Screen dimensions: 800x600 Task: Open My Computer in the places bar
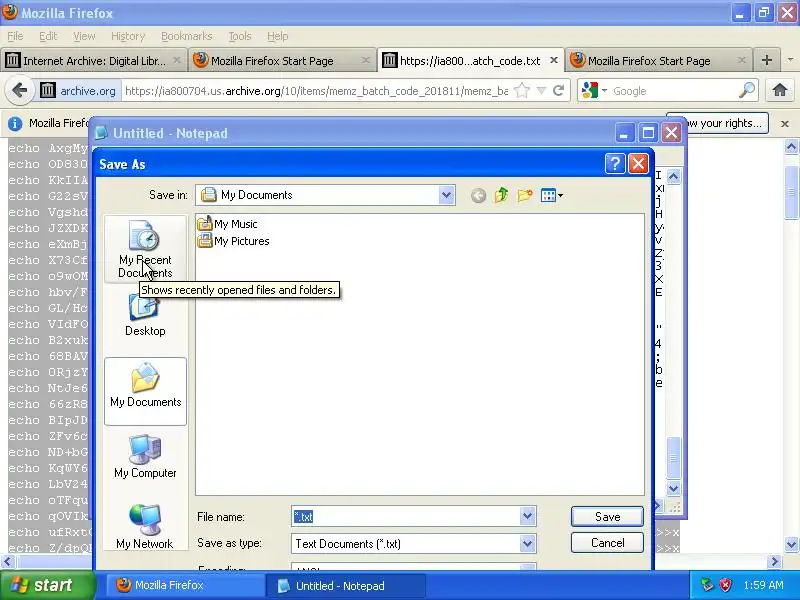pos(145,457)
